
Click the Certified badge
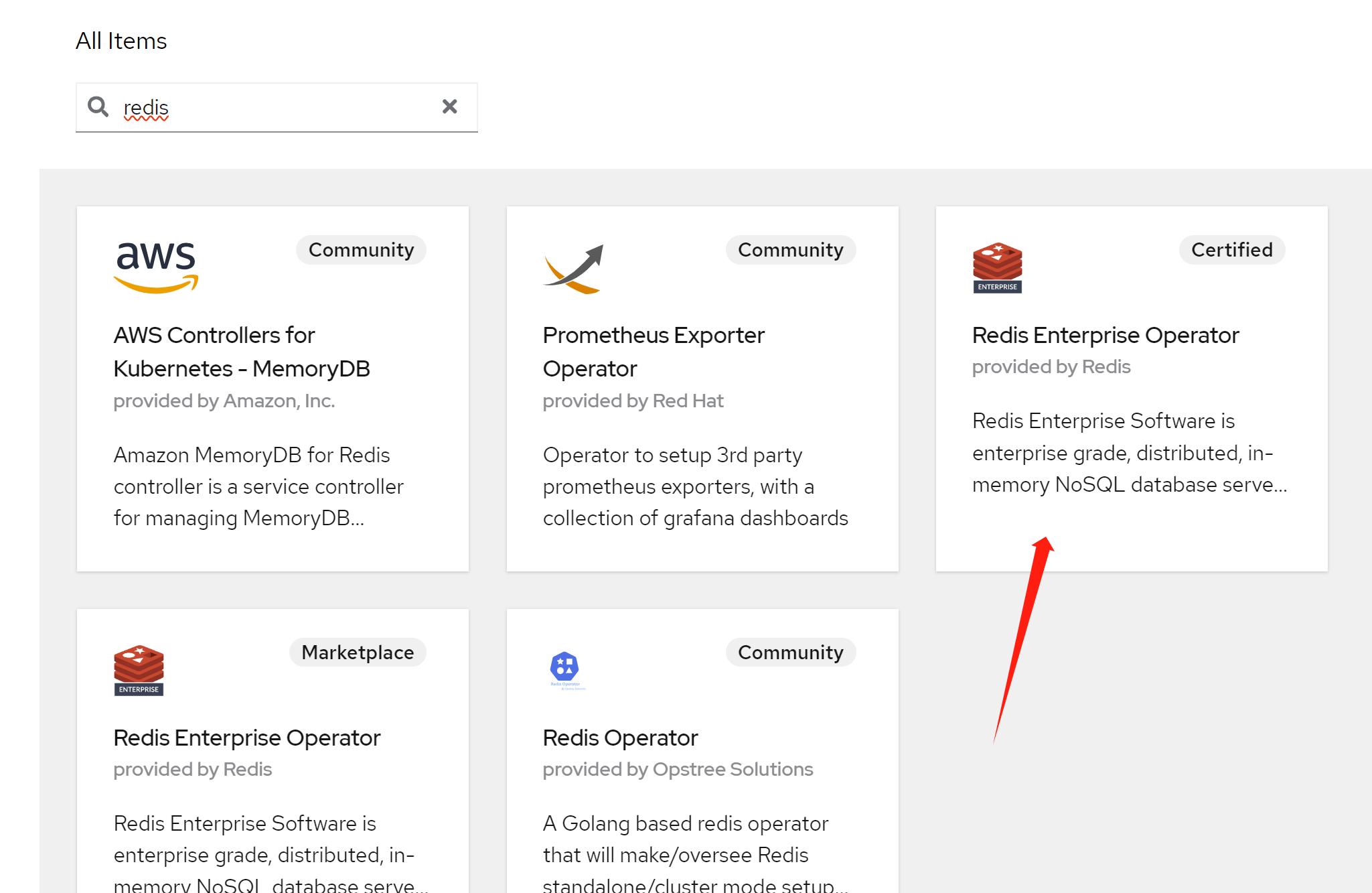(1231, 250)
